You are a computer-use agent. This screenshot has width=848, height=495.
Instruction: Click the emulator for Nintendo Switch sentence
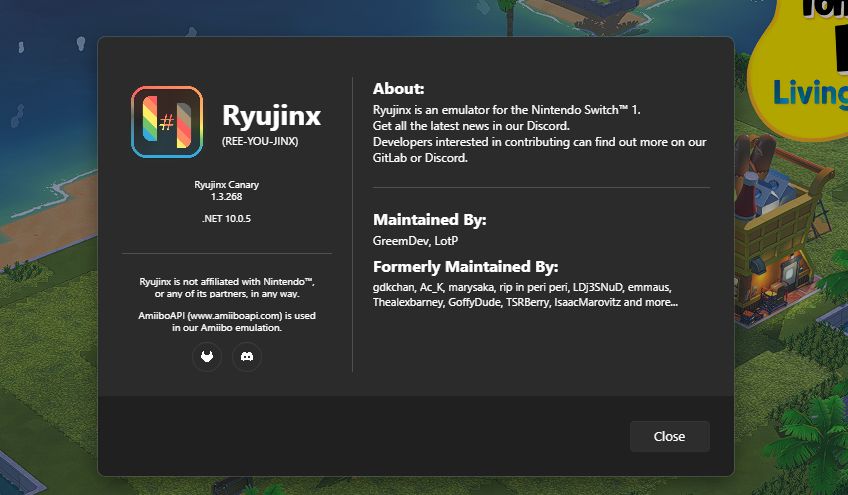coord(506,110)
